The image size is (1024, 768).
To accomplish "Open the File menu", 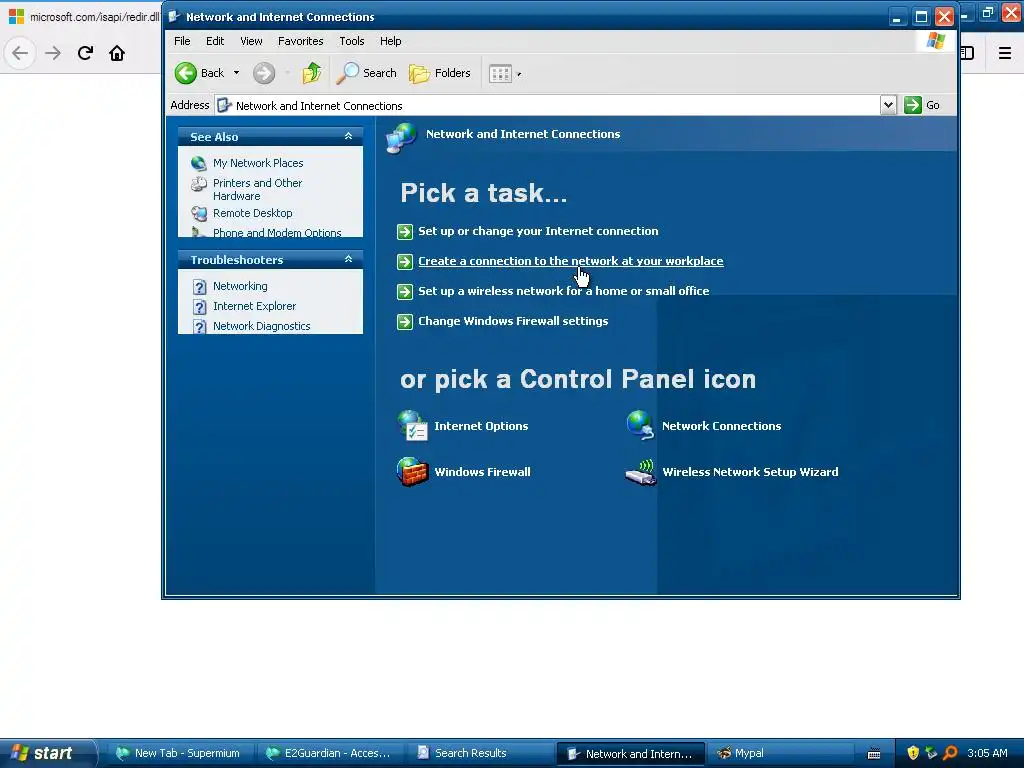I will coord(182,41).
